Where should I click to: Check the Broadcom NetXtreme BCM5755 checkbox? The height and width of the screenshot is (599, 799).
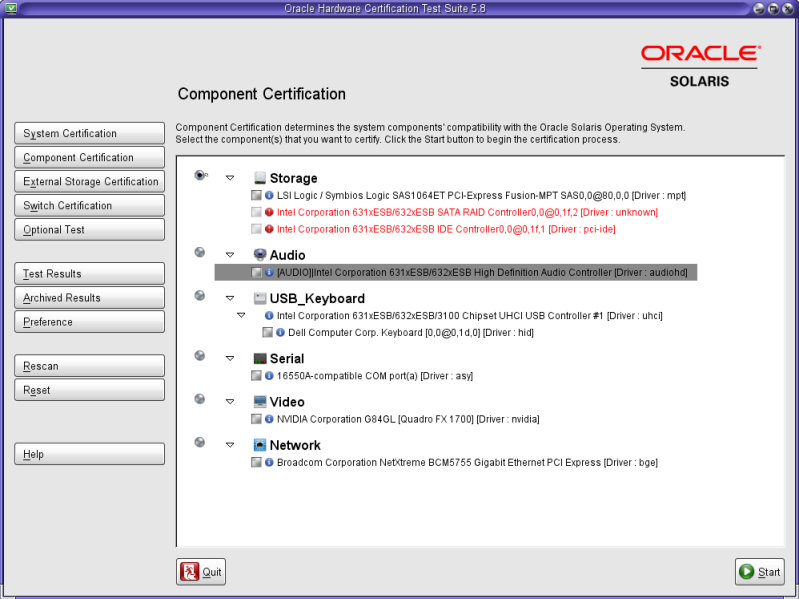pyautogui.click(x=256, y=462)
